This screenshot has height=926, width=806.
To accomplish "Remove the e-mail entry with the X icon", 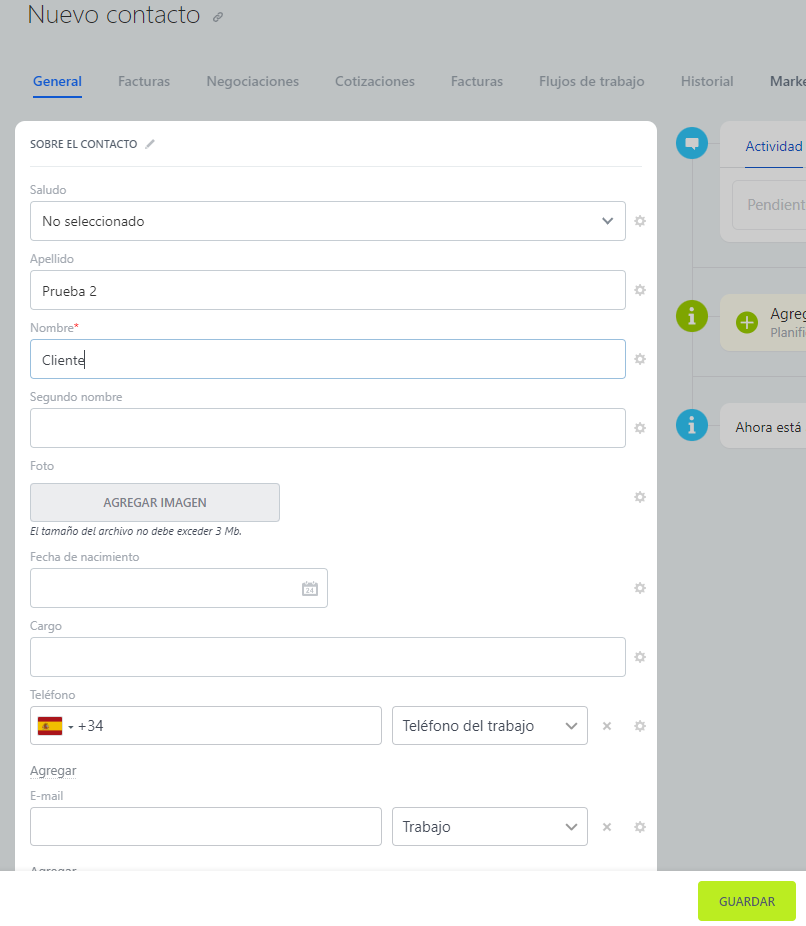I will click(x=606, y=827).
